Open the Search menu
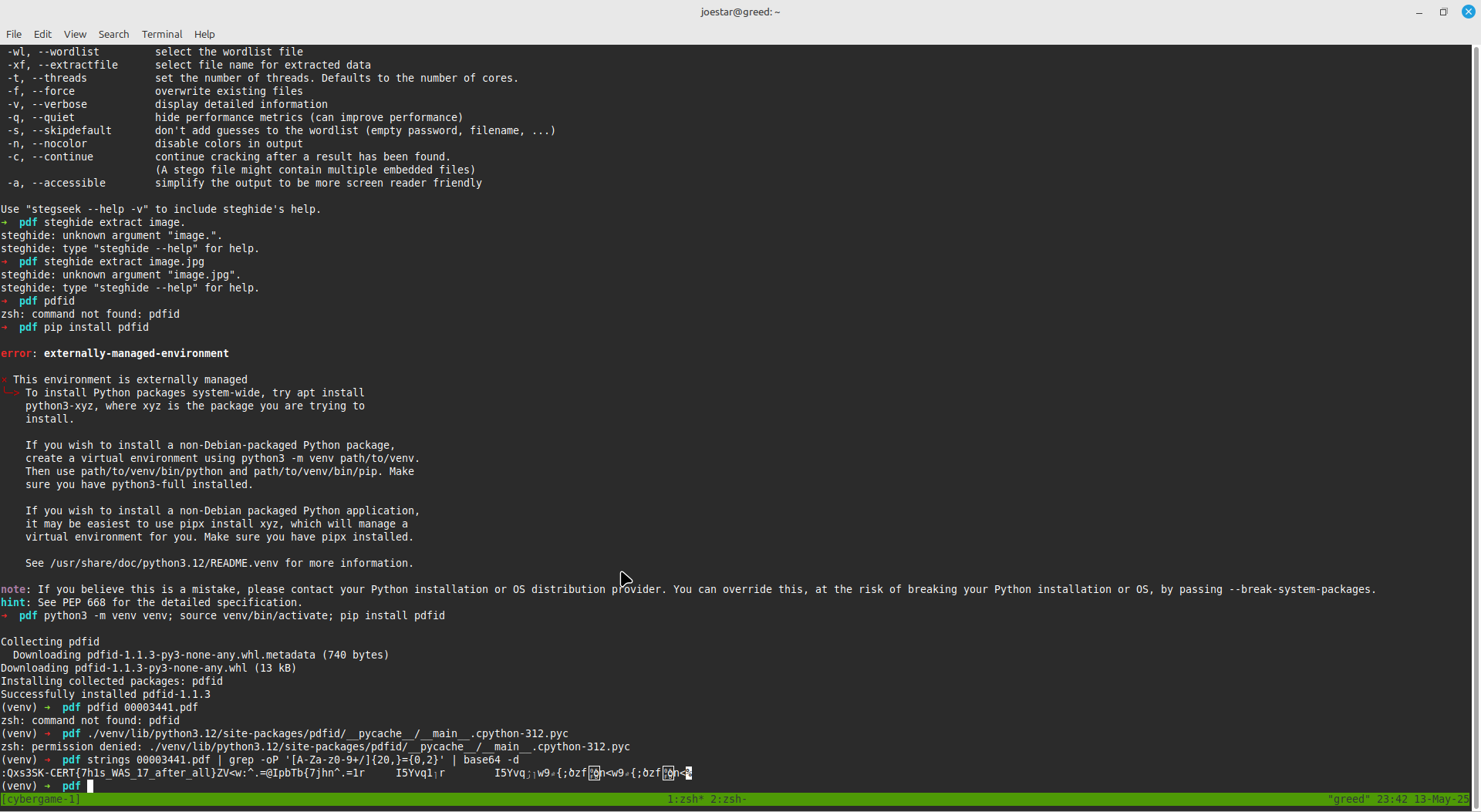This screenshot has width=1481, height=812. tap(113, 34)
